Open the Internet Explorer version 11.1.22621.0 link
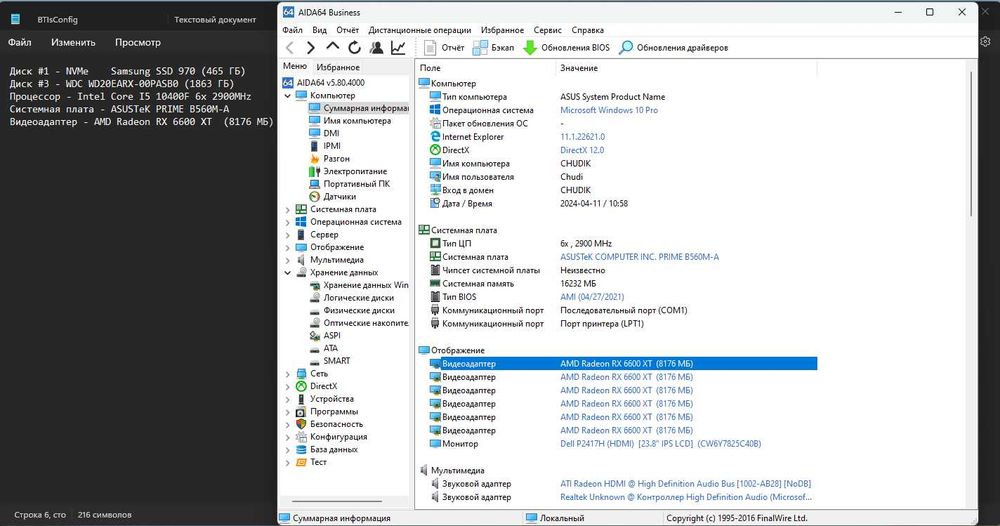Screen dimensions: 1000x526 [583, 137]
